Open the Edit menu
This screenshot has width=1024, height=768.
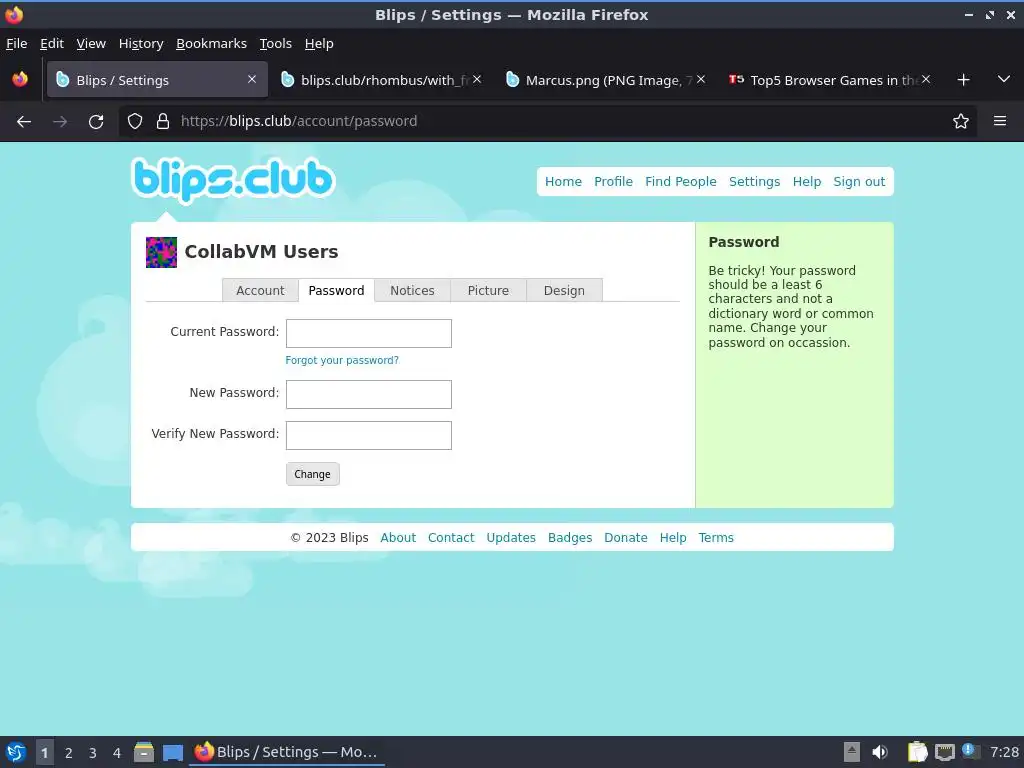coord(52,44)
